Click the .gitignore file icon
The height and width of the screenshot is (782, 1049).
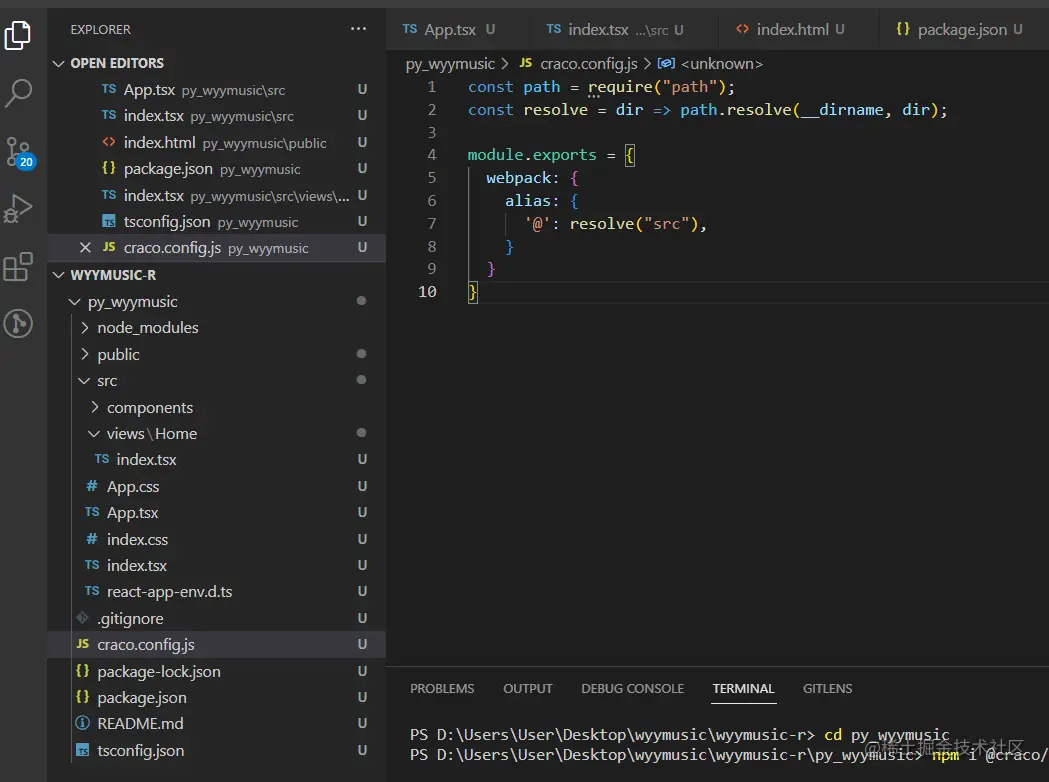pyautogui.click(x=82, y=617)
